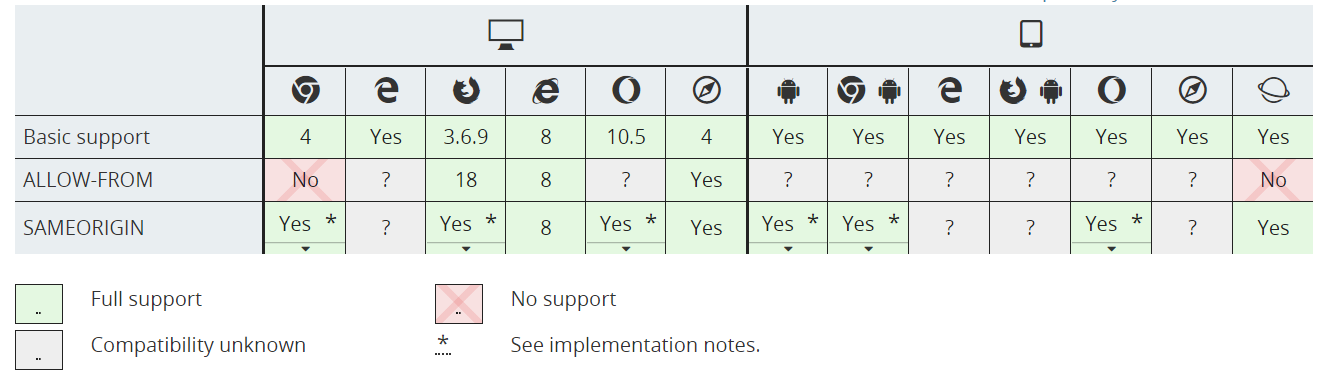
Task: Click the Internet Explorer browser icon
Action: pyautogui.click(x=546, y=92)
